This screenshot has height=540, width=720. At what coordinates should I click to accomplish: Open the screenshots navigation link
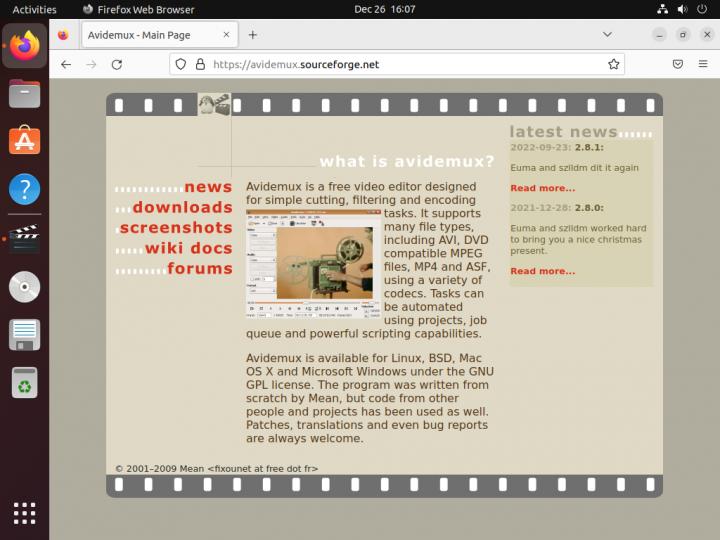point(175,228)
